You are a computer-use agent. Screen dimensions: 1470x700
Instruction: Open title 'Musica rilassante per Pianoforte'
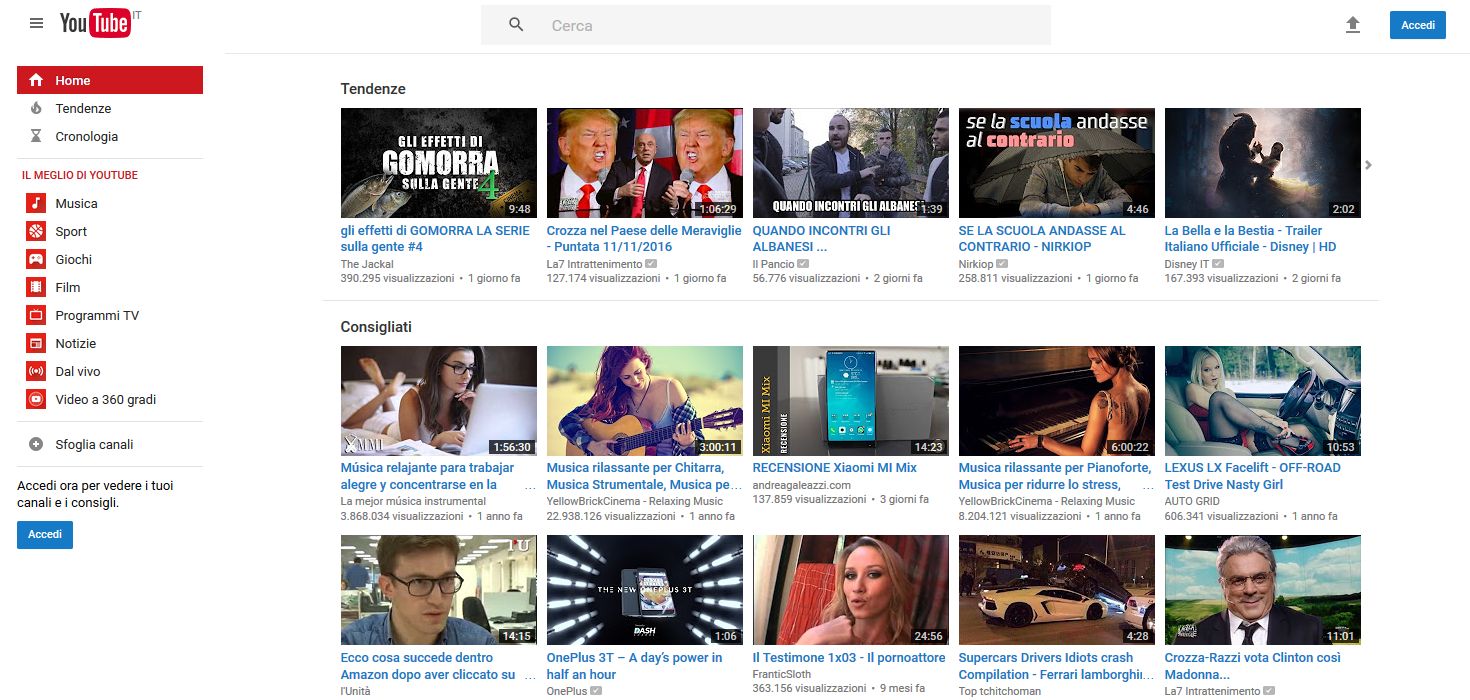click(x=1055, y=476)
